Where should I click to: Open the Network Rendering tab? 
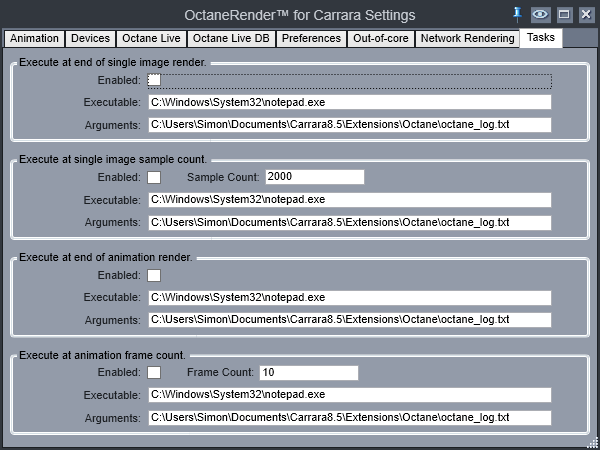pyautogui.click(x=467, y=39)
